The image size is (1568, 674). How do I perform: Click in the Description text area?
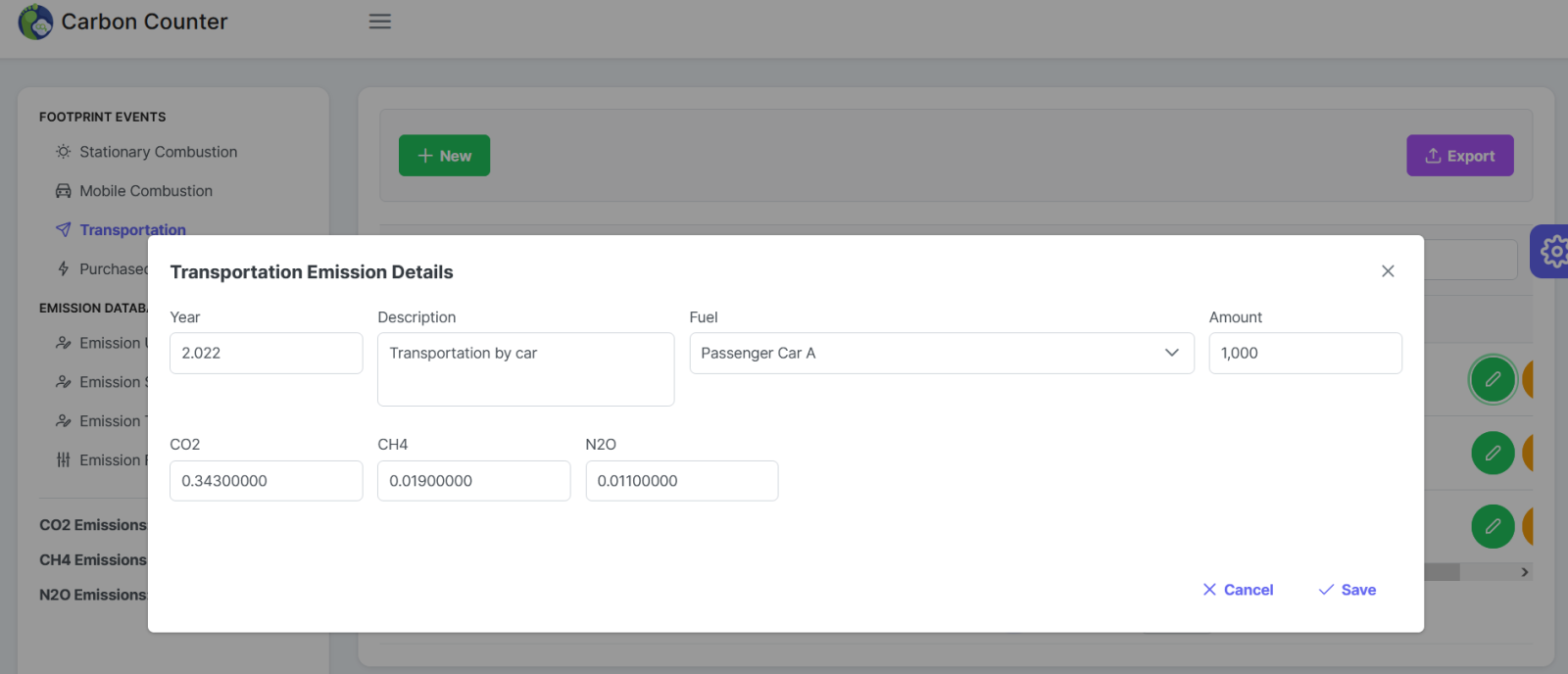click(x=525, y=369)
